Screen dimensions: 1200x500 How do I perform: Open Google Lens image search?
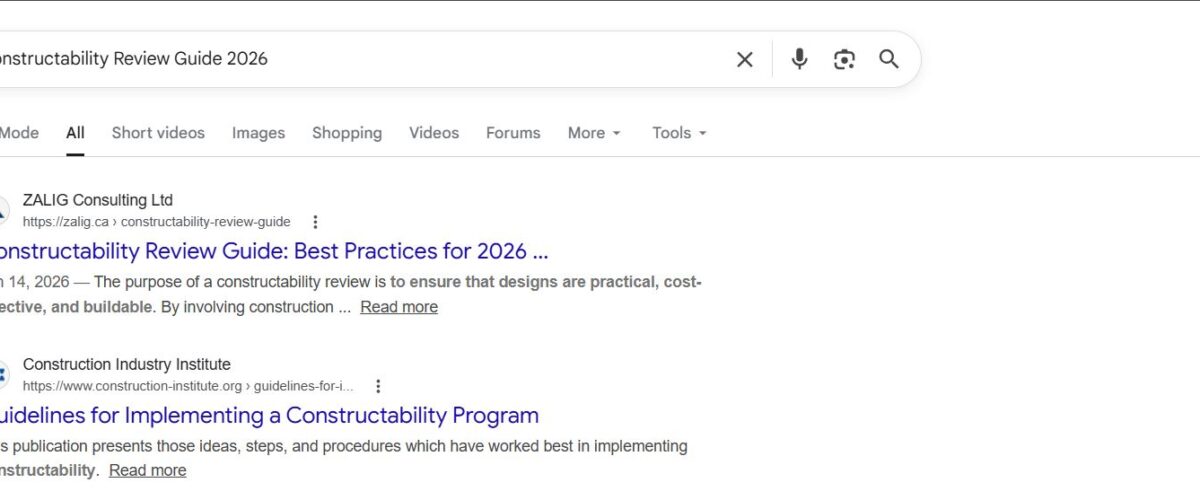tap(844, 59)
